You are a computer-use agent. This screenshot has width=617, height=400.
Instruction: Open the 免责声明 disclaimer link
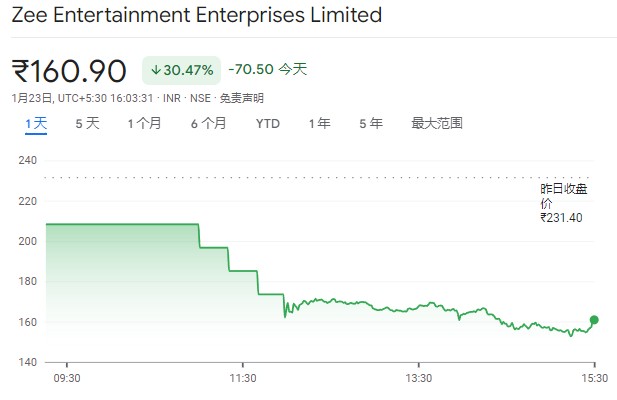point(242,98)
